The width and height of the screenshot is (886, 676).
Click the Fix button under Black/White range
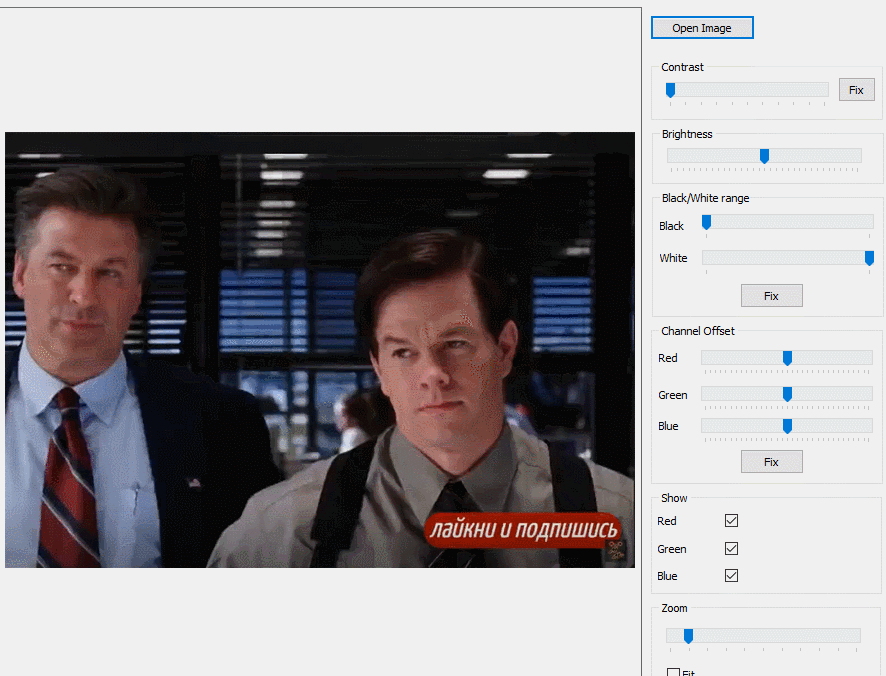771,296
